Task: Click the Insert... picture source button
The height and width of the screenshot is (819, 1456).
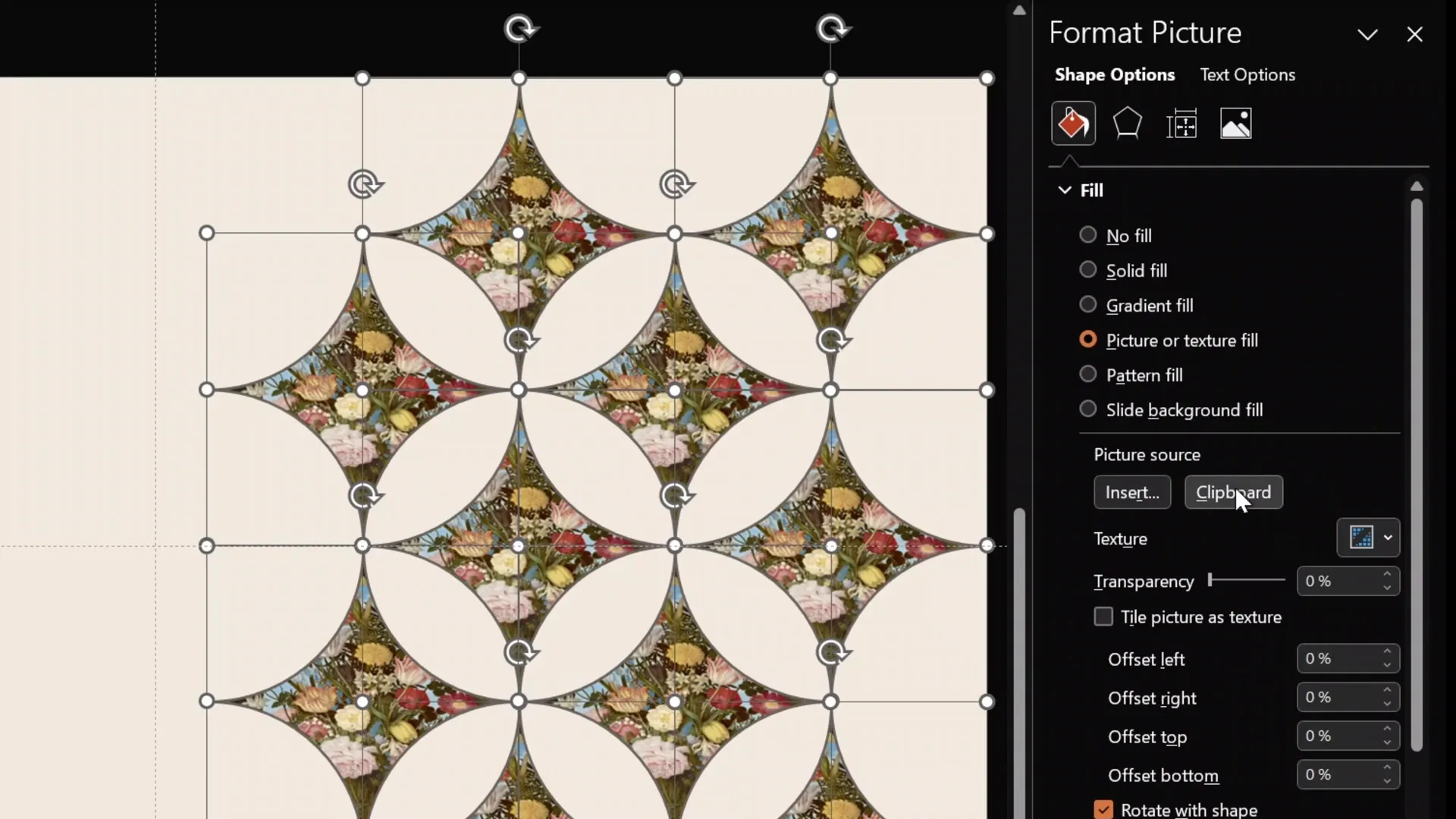Action: [1132, 492]
